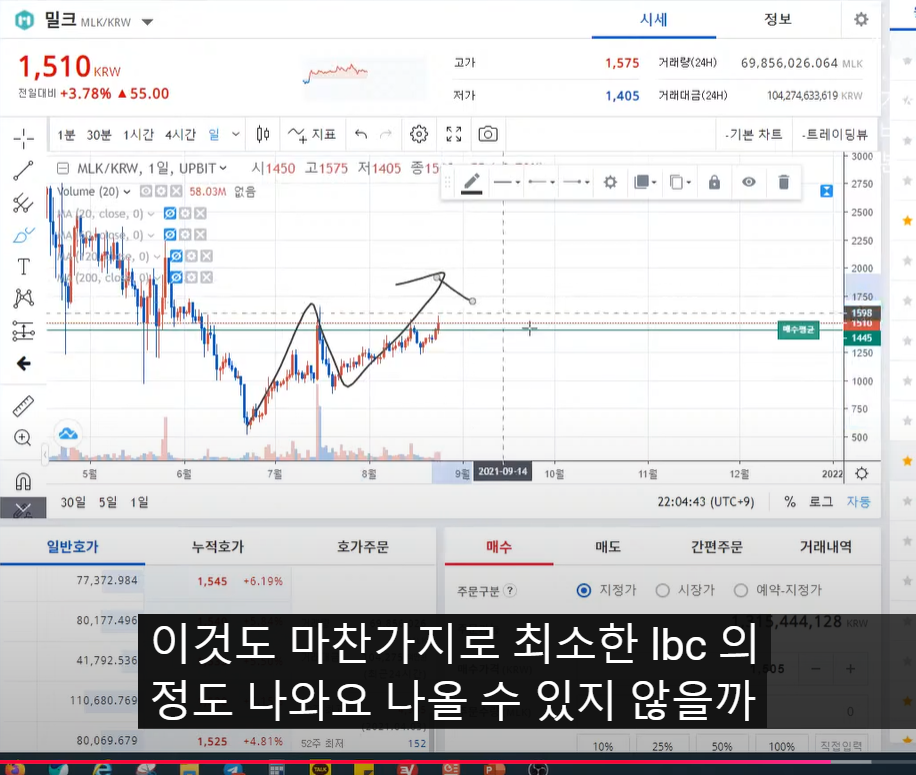Select the pitchfork drawing tool
916x775 pixels.
tap(23, 203)
